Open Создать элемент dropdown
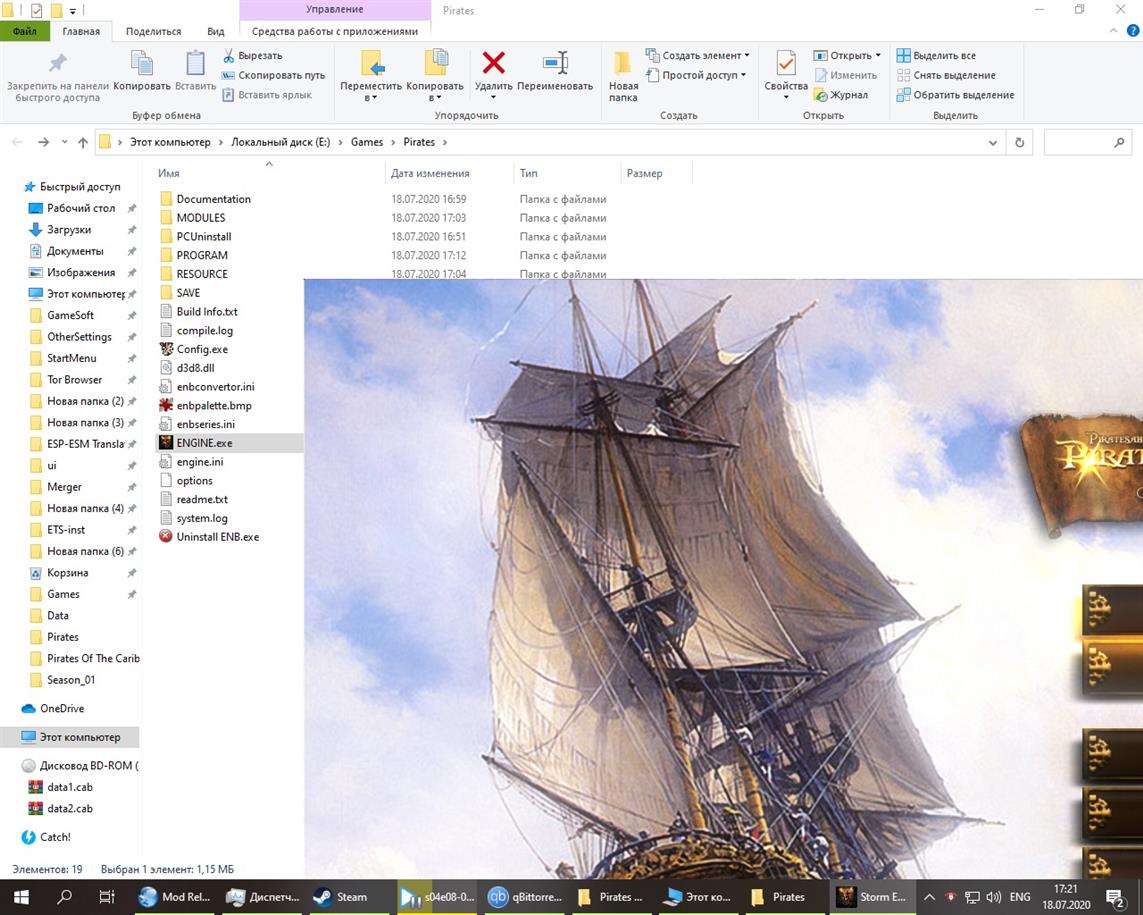Image resolution: width=1143 pixels, height=915 pixels. click(x=698, y=55)
